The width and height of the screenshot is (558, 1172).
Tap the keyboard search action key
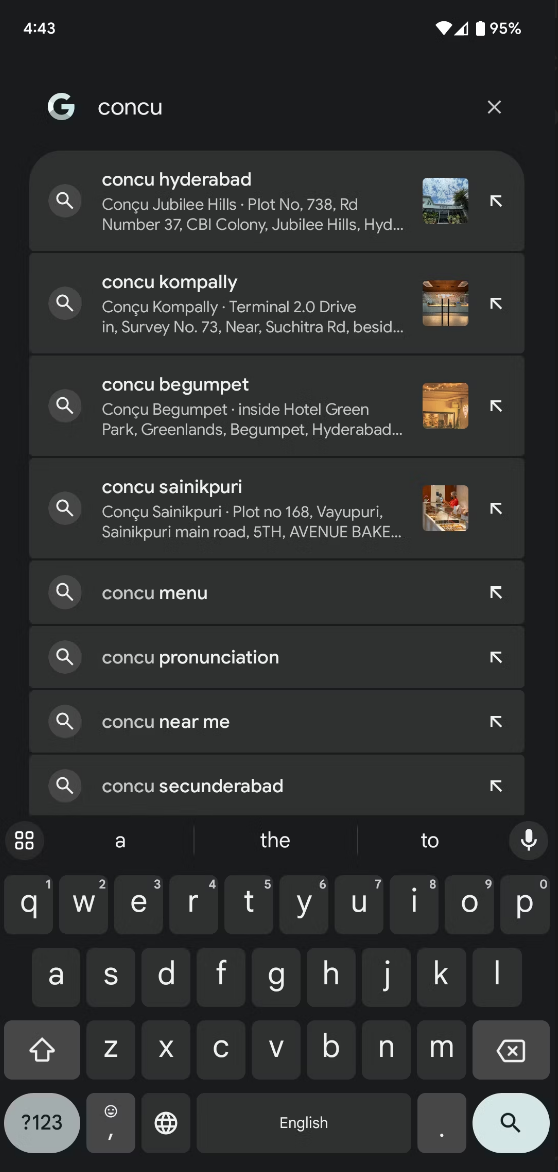tap(510, 1122)
